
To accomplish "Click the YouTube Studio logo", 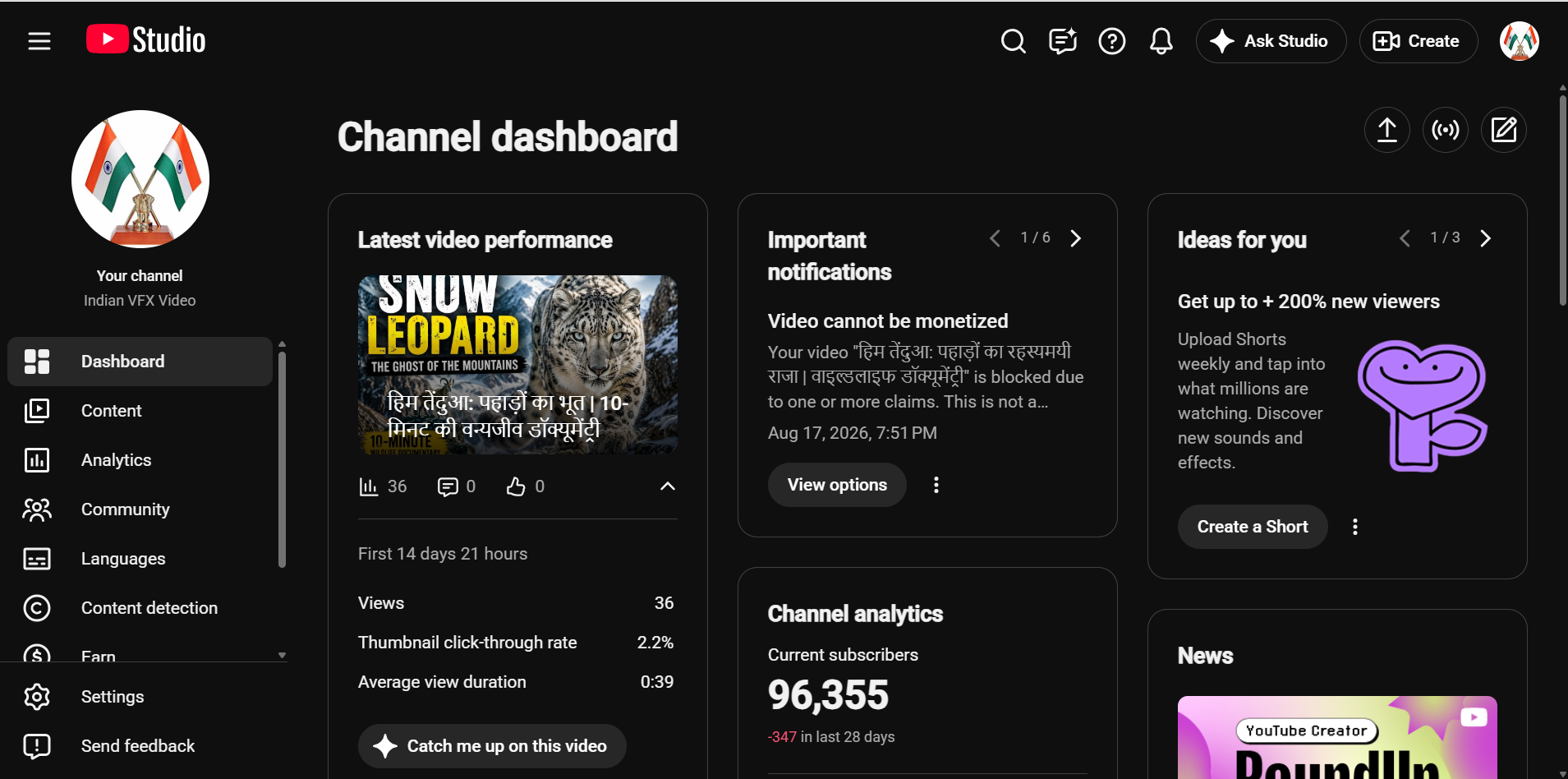I will click(146, 40).
